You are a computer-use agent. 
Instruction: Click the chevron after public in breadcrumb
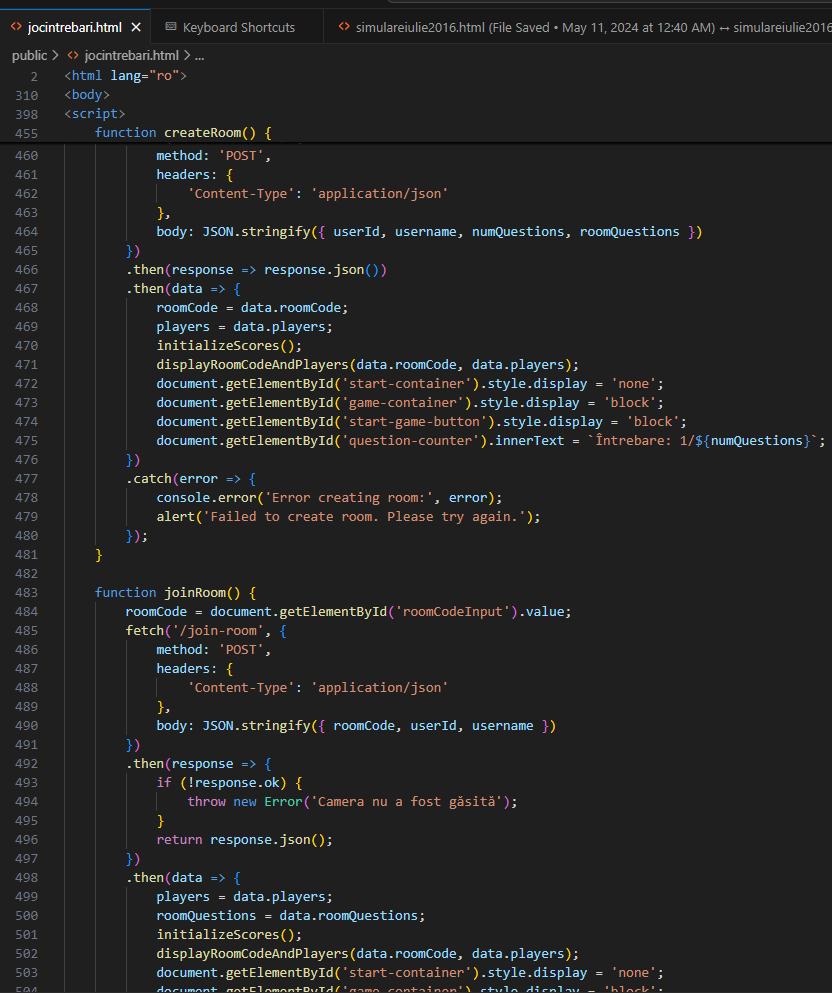(x=55, y=56)
